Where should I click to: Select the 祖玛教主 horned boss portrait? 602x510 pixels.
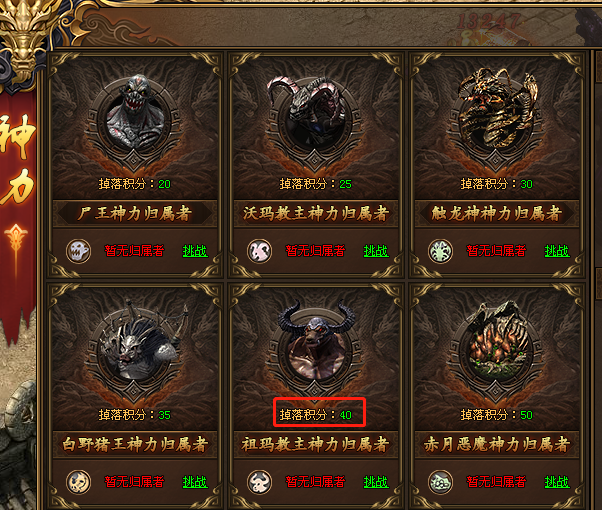[316, 344]
